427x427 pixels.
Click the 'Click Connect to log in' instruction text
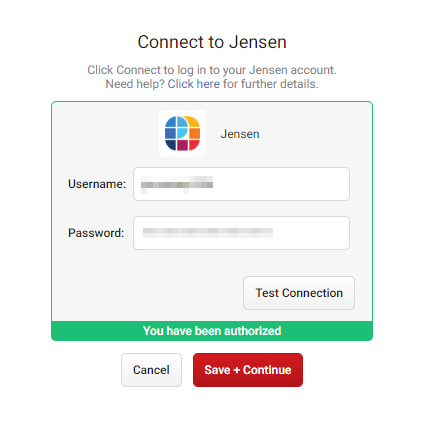[212, 70]
